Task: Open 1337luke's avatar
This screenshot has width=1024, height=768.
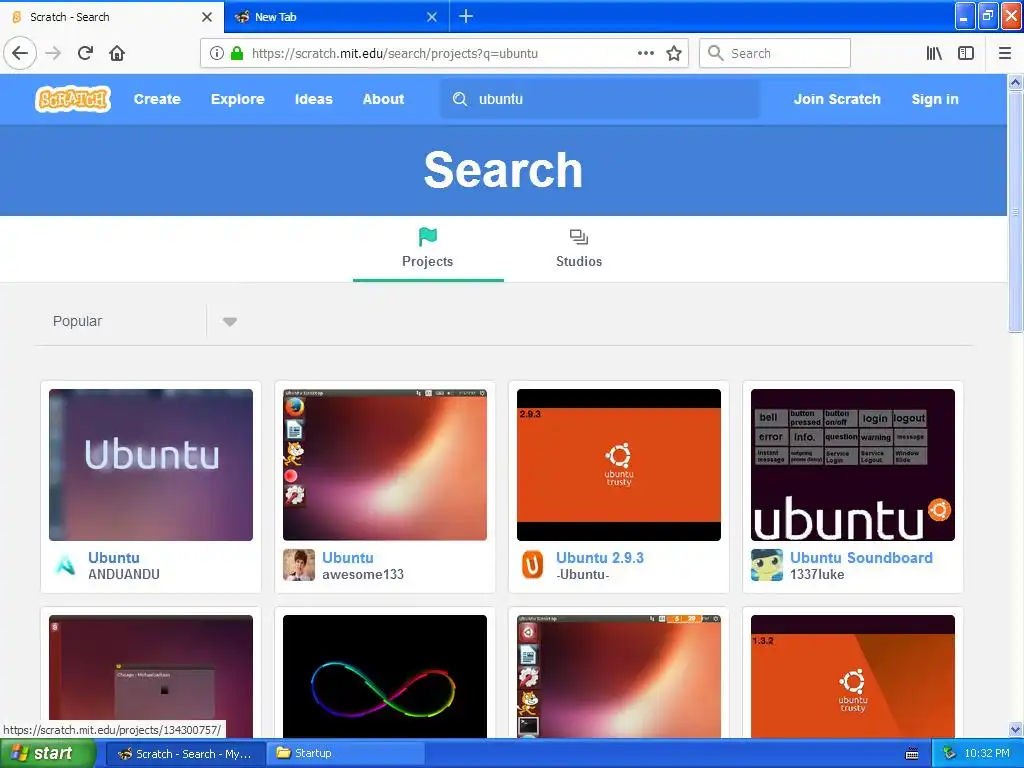Action: coord(767,565)
